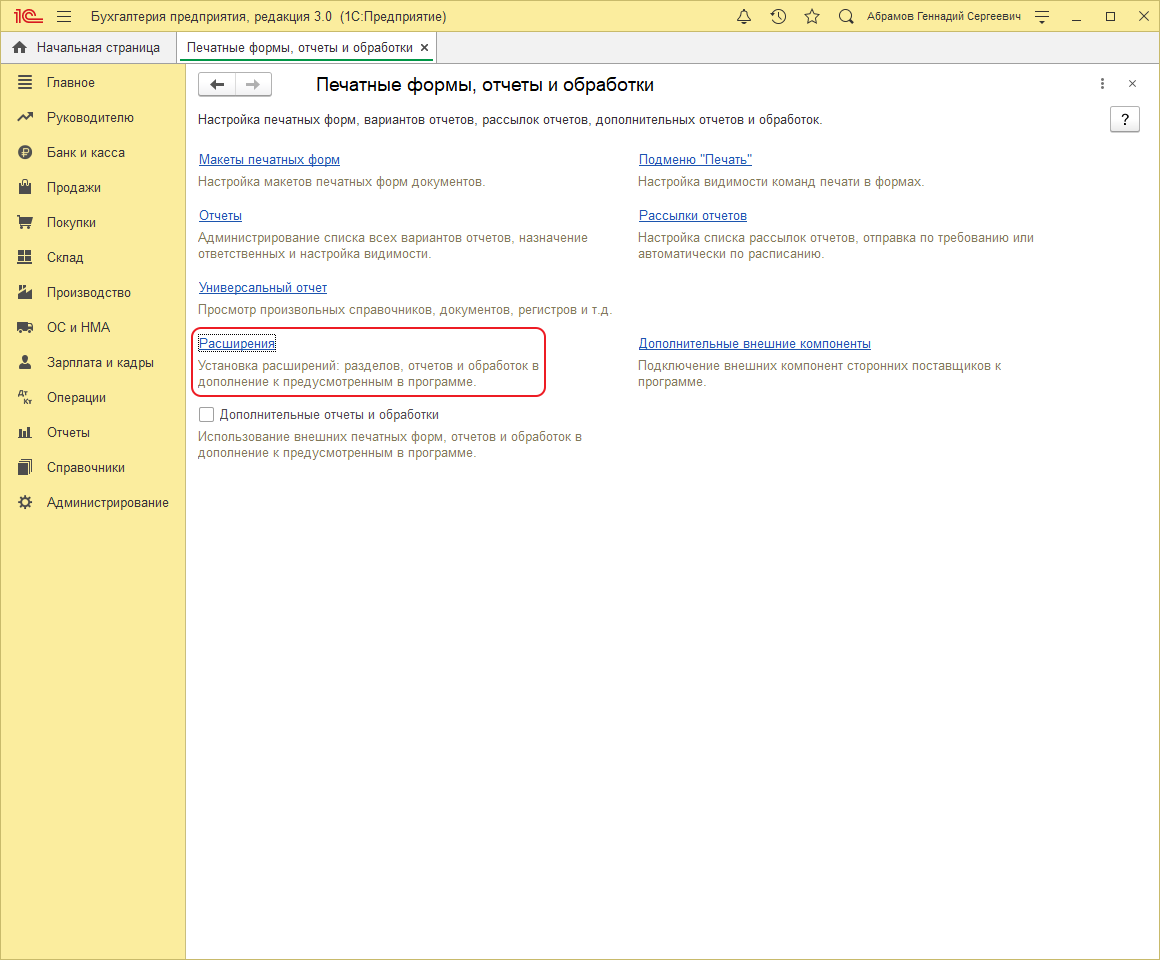
Task: Open the Покупки section
Action: 71,223
